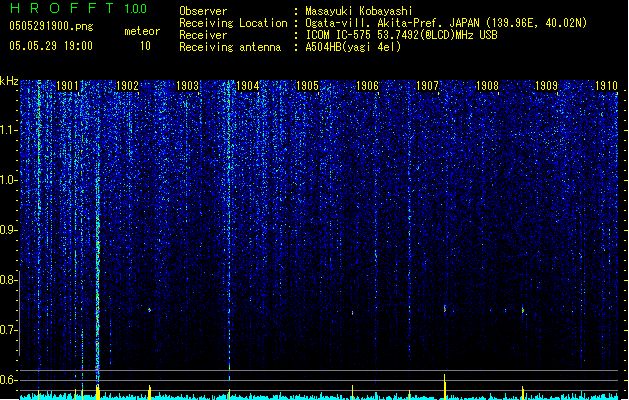The width and height of the screenshot is (629, 400).
Task: Click the 0.7 frequency axis label
Action: tap(8, 330)
